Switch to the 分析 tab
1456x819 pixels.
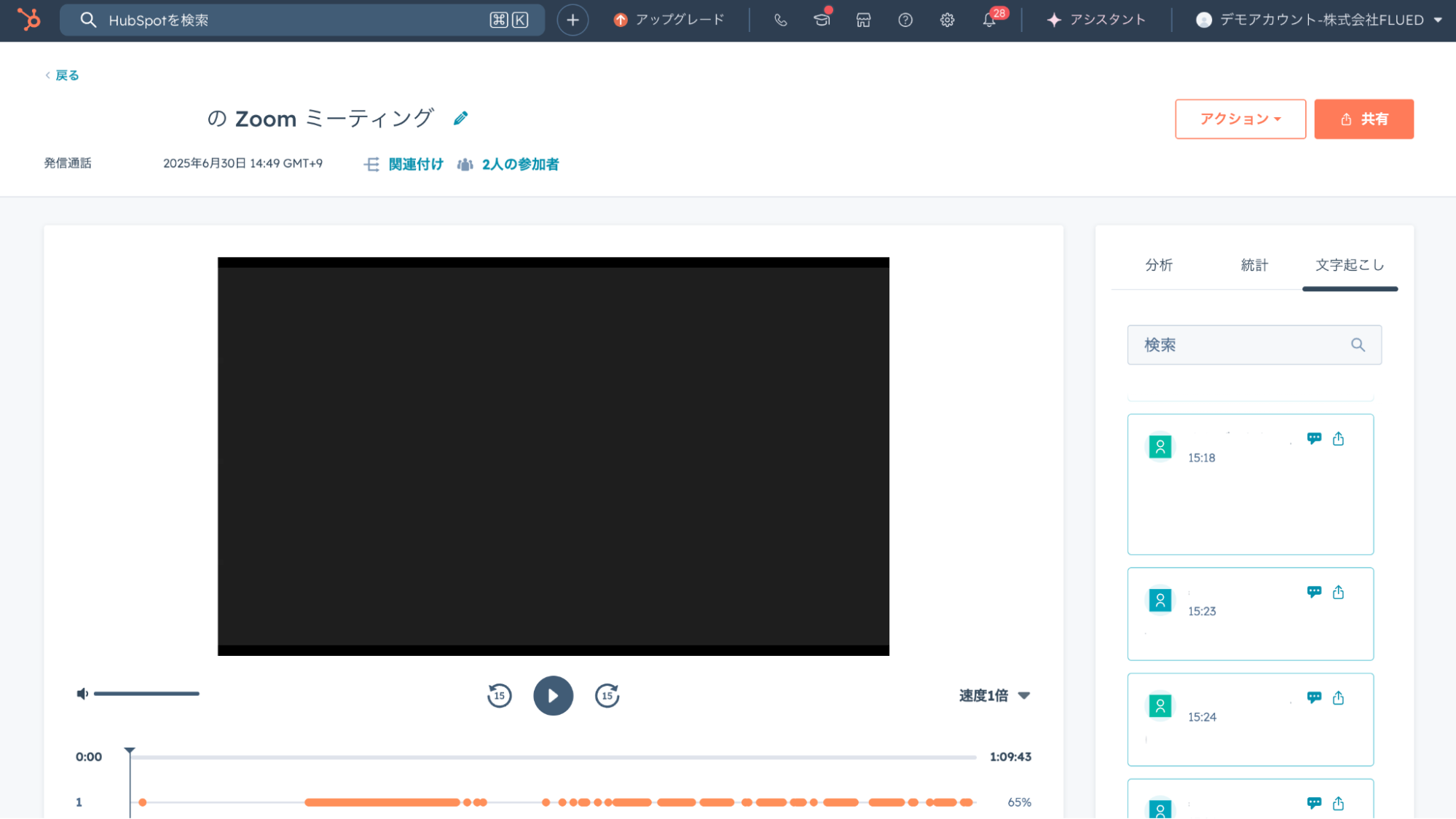(x=1159, y=265)
